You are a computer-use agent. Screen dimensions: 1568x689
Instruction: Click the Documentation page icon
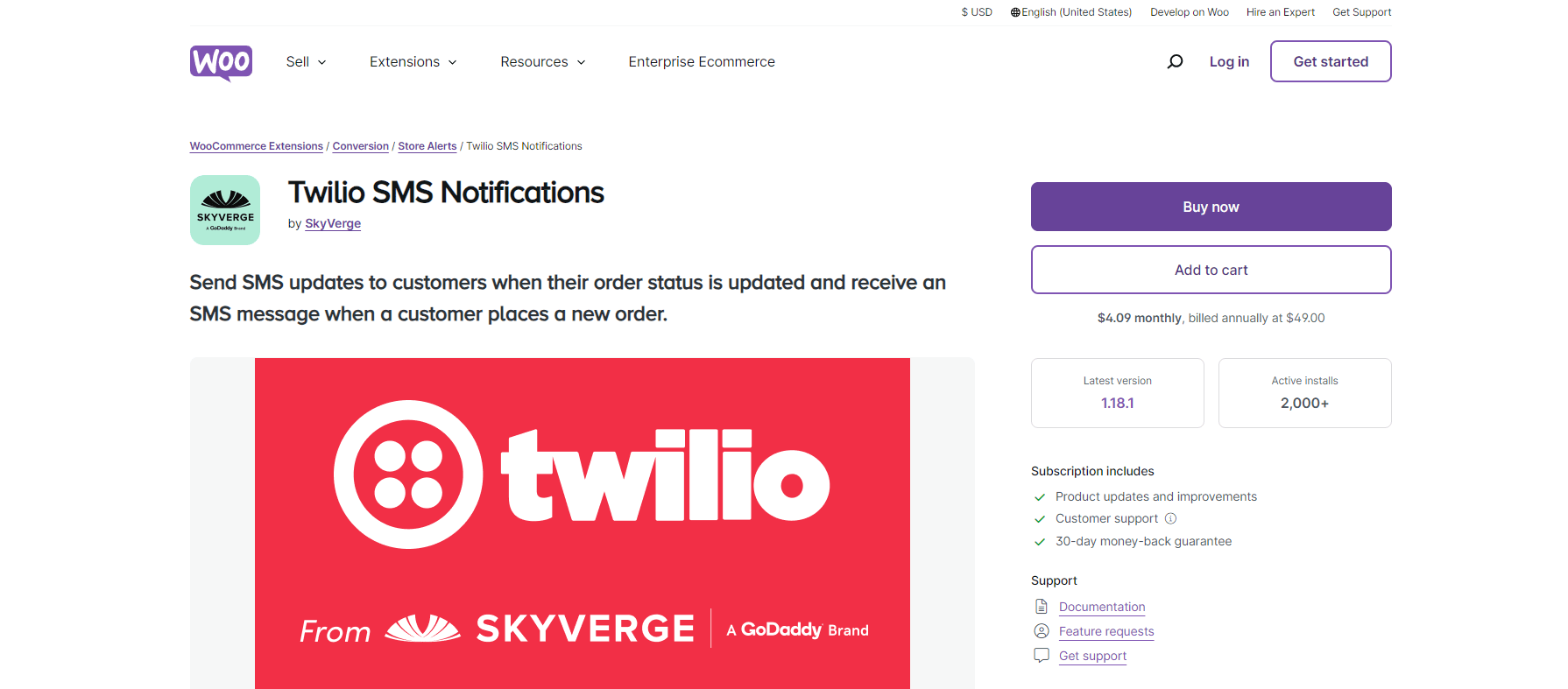1041,606
